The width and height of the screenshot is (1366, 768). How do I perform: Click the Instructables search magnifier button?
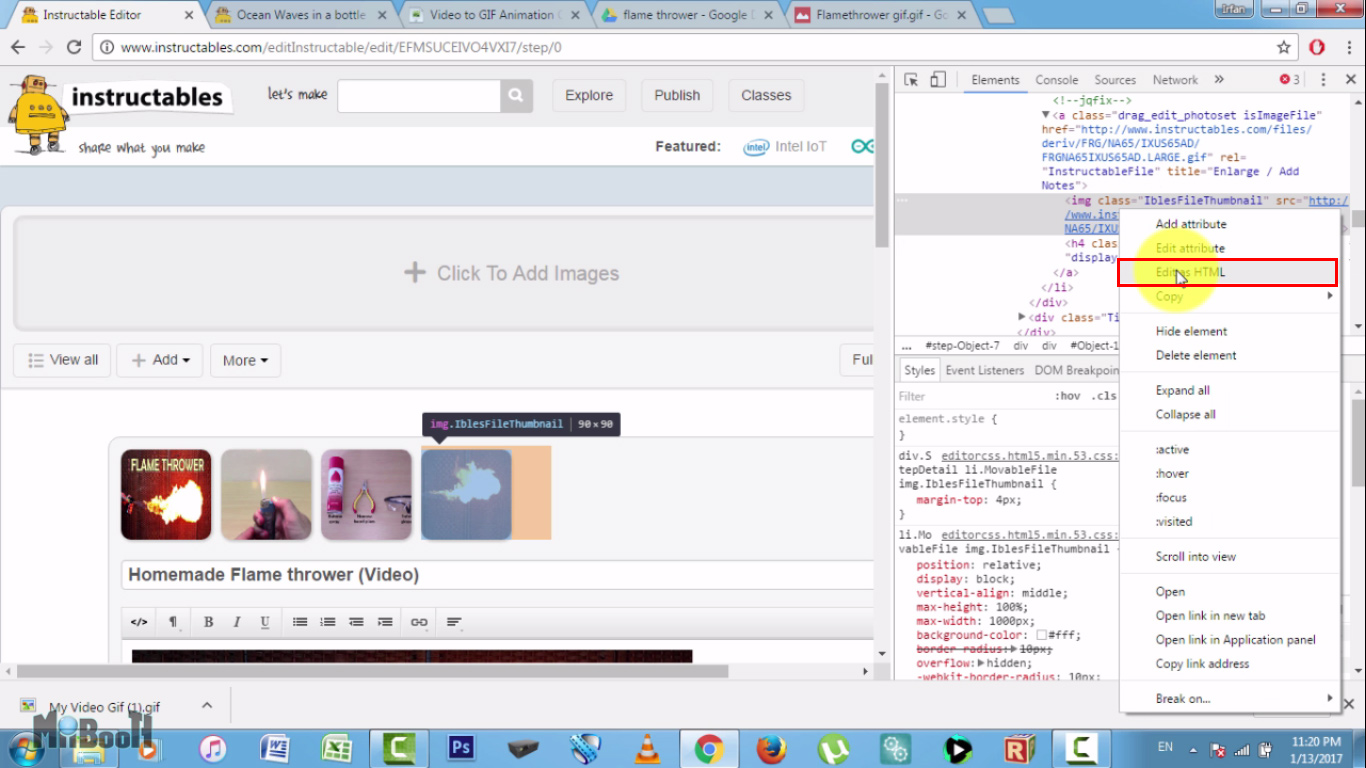(x=515, y=96)
